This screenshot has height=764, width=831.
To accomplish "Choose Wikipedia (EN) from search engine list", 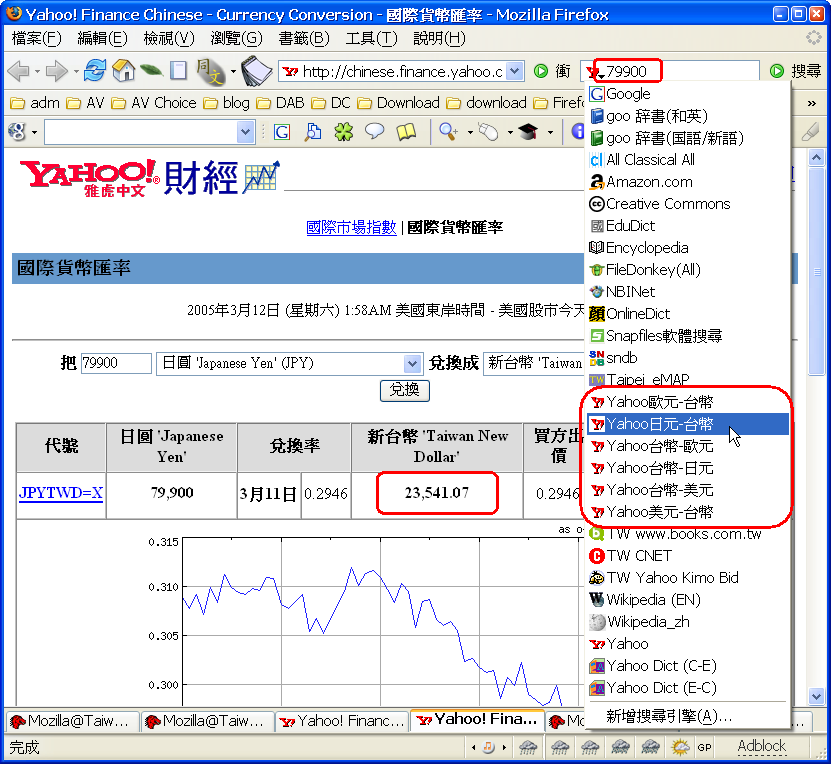I will [x=653, y=600].
